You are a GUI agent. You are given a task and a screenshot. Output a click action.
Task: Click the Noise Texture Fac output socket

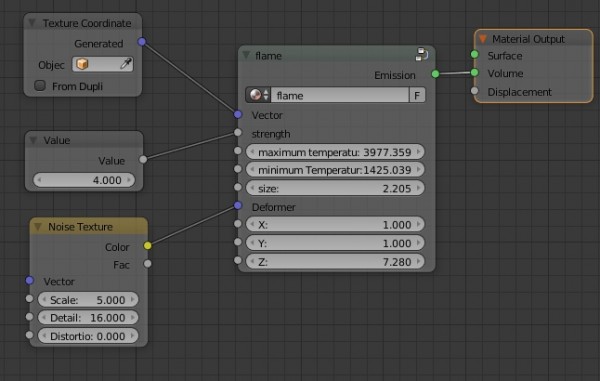coord(148,264)
